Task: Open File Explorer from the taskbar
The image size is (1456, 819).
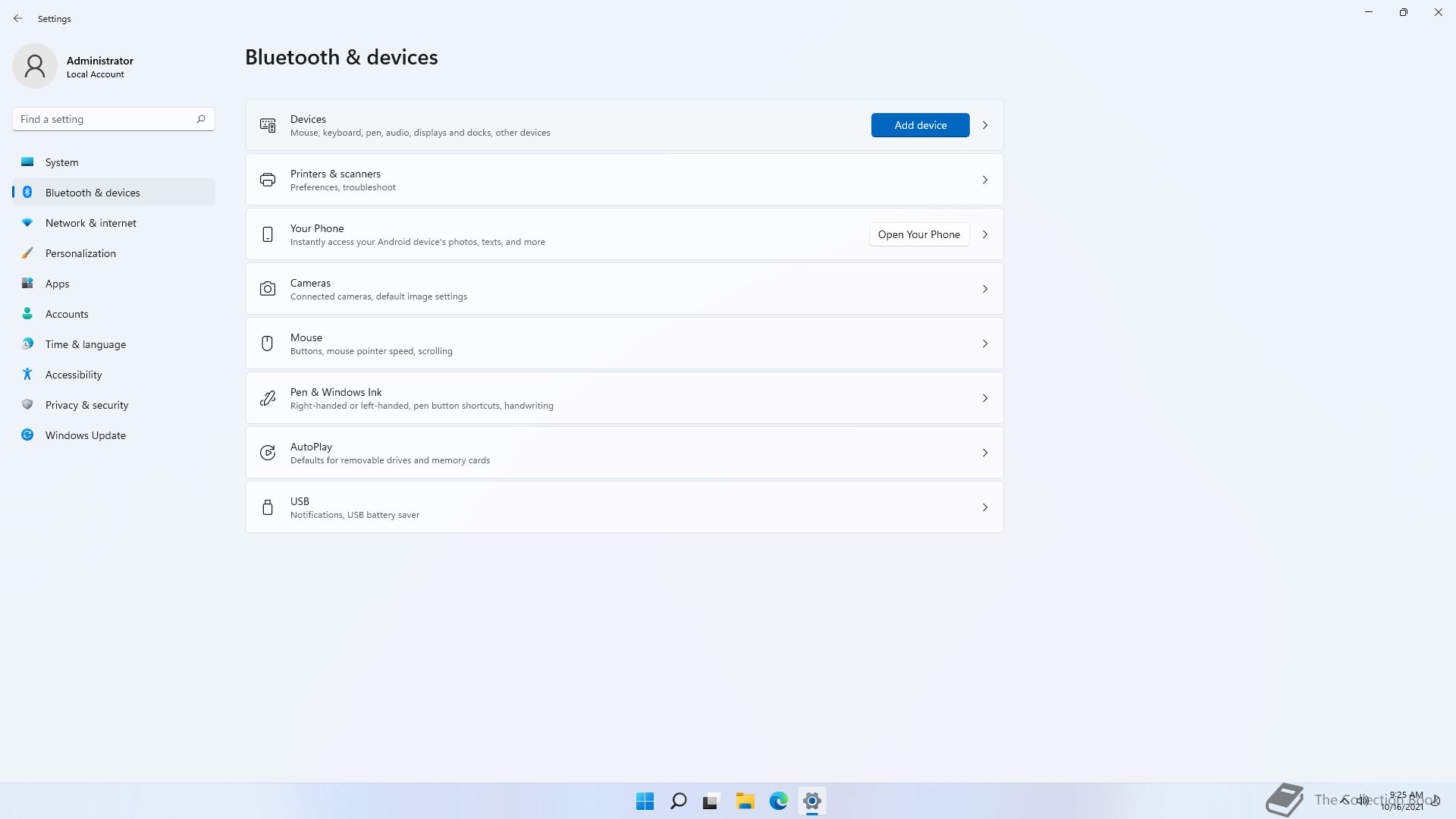Action: 745,801
